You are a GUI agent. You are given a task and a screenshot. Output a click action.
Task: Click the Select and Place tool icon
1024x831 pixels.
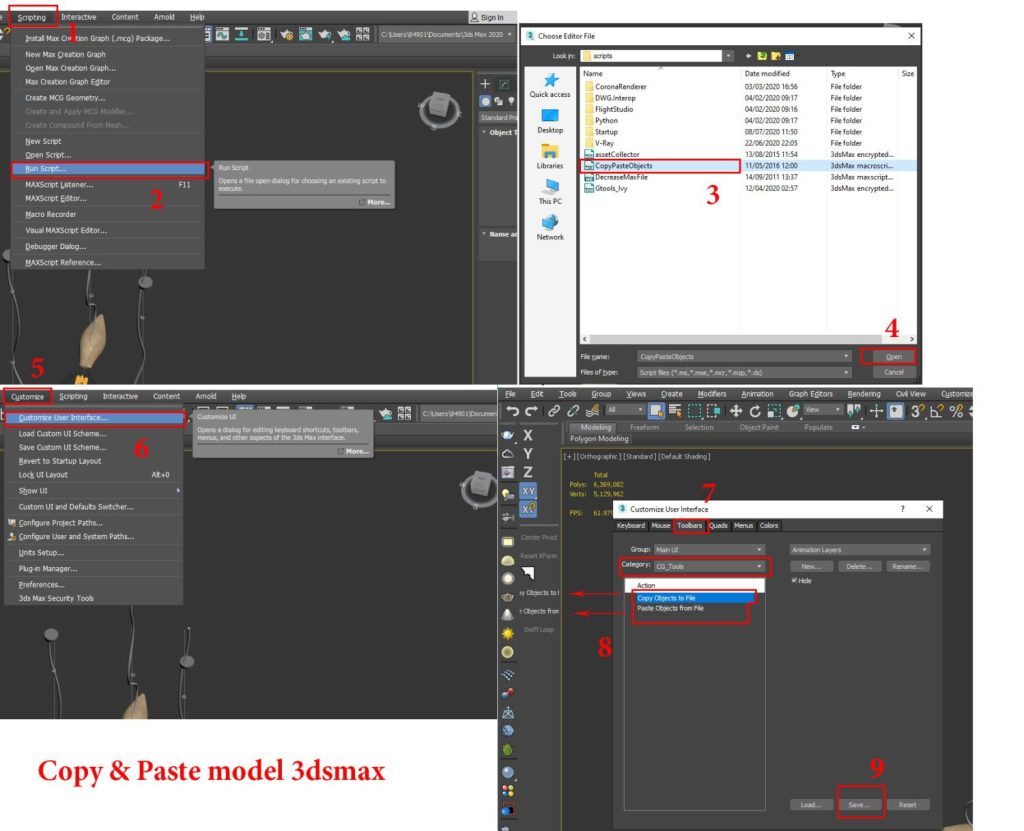pos(793,411)
